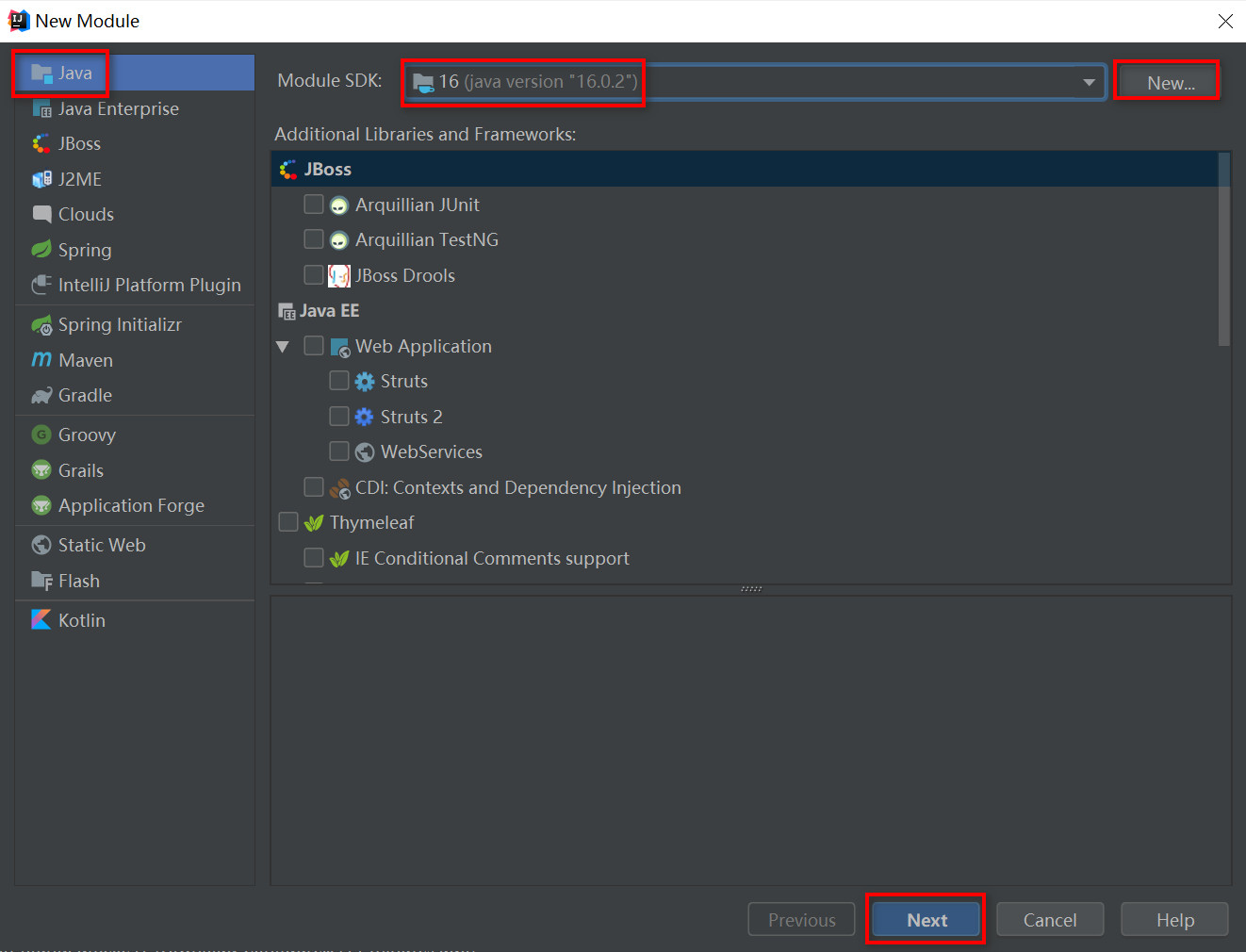Click the Arquillian JUnit alien icon

[339, 205]
